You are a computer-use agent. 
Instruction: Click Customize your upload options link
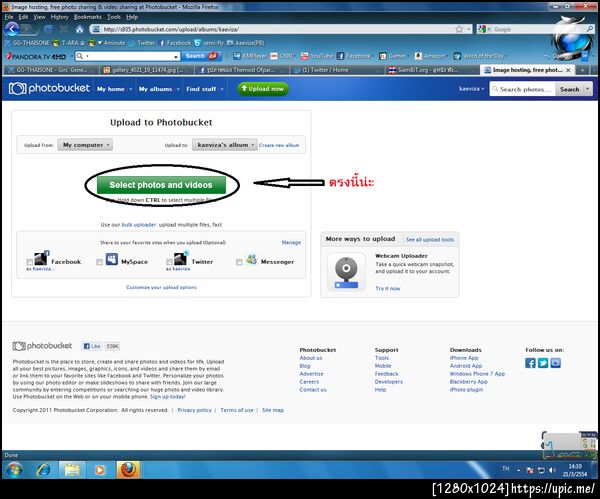click(161, 287)
